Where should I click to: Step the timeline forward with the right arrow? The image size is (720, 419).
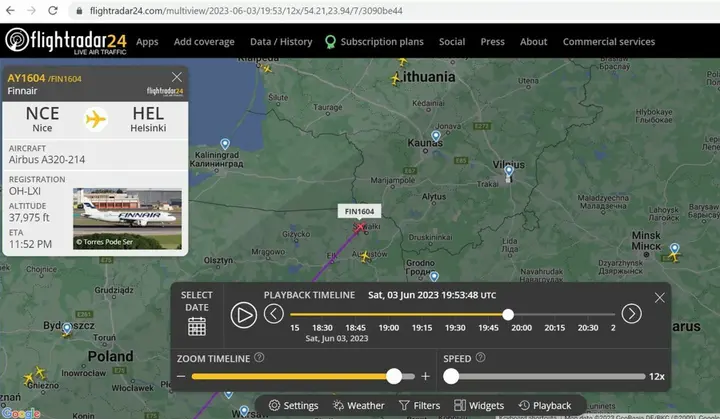[x=632, y=314]
